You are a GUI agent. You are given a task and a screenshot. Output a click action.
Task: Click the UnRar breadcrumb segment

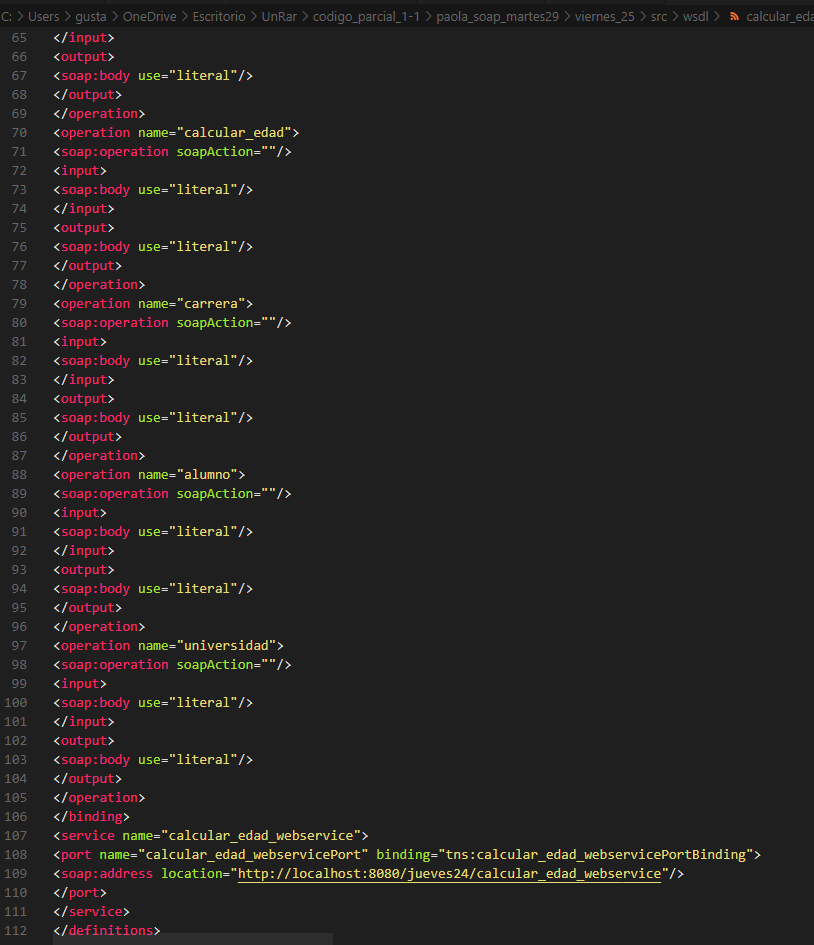(x=280, y=17)
